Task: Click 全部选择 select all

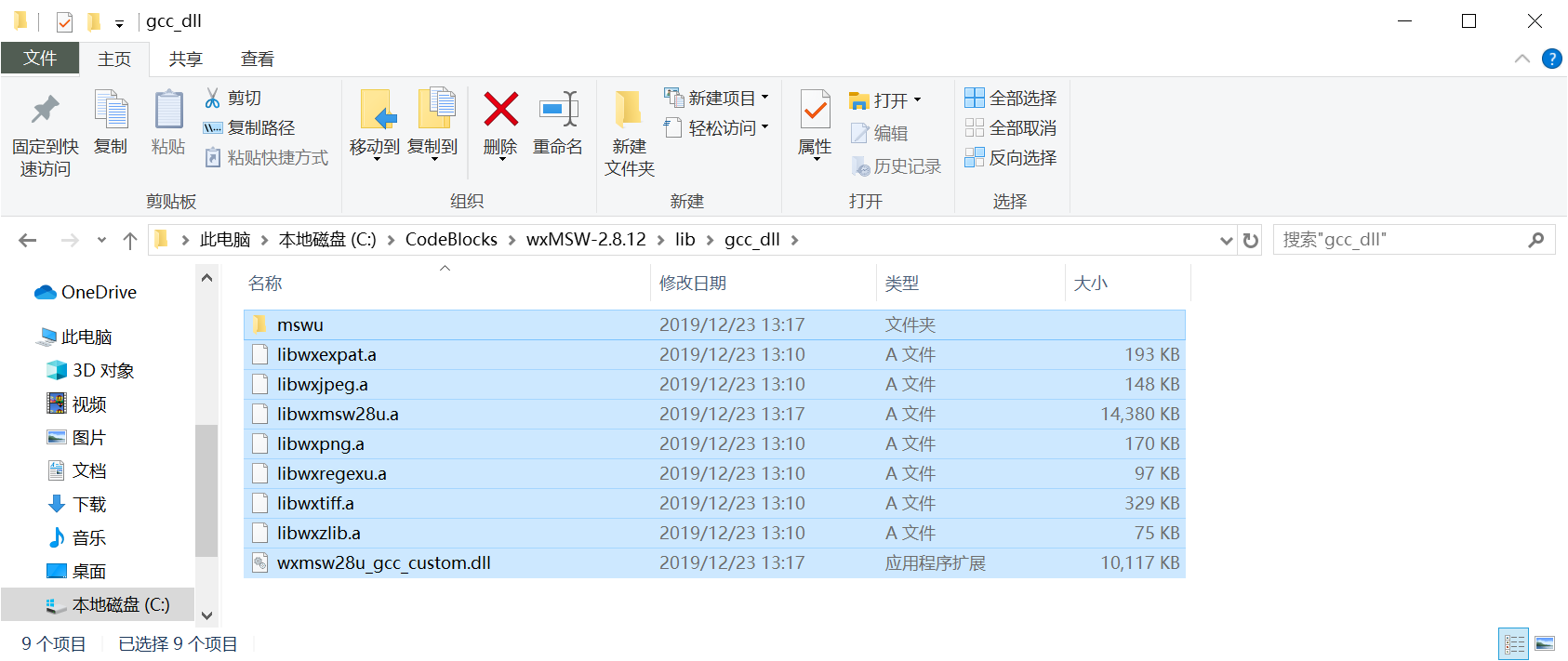Action: pos(1011,98)
